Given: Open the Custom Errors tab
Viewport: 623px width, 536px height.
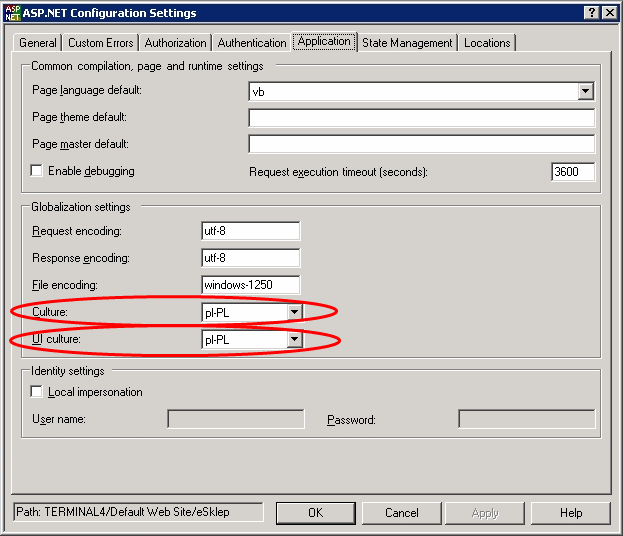Looking at the screenshot, I should pyautogui.click(x=101, y=43).
